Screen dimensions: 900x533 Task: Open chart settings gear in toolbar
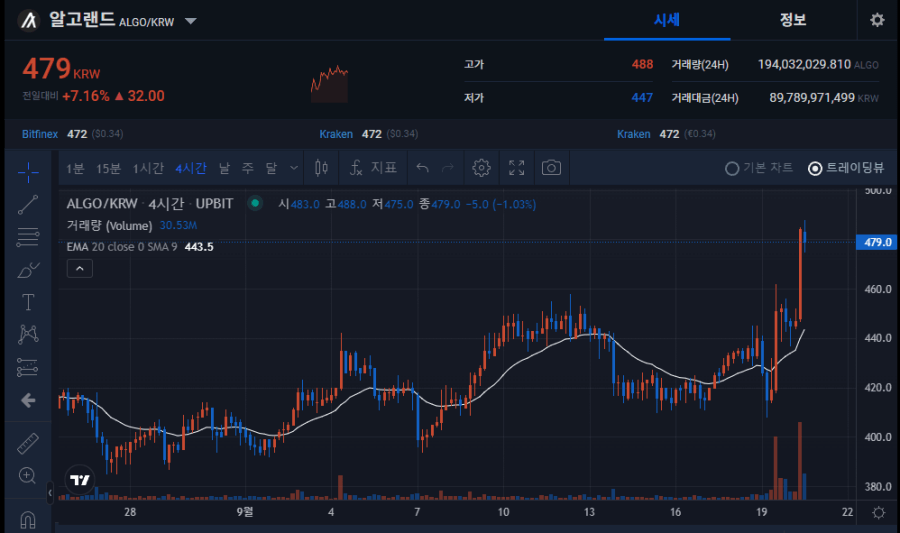click(481, 168)
